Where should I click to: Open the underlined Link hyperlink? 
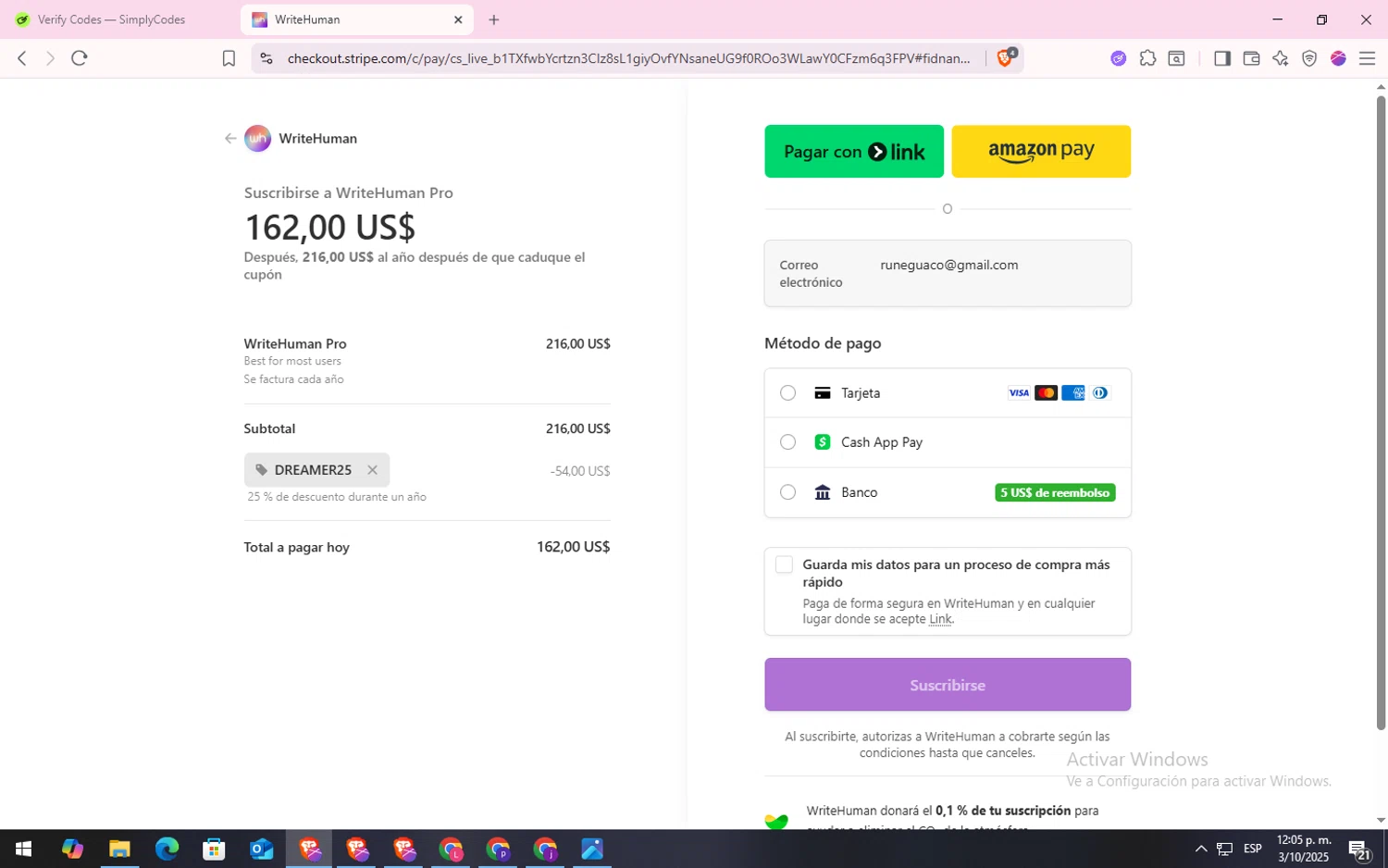pyautogui.click(x=940, y=619)
